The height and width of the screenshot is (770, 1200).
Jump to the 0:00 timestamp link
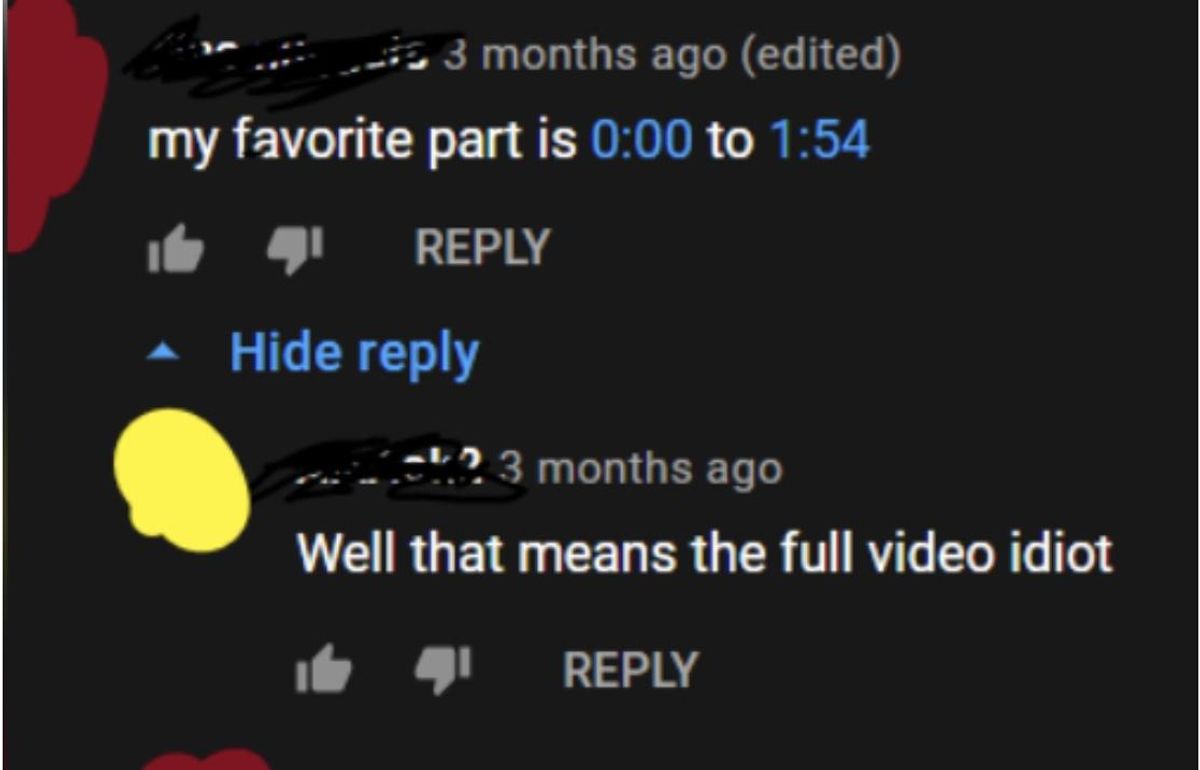tap(642, 142)
